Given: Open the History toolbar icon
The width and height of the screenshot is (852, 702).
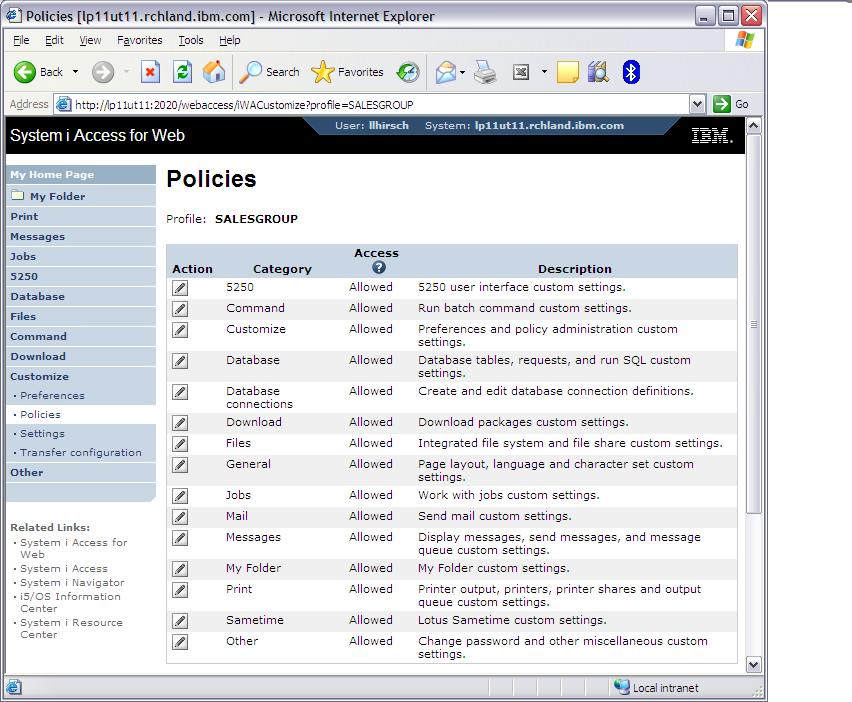Looking at the screenshot, I should tap(408, 72).
